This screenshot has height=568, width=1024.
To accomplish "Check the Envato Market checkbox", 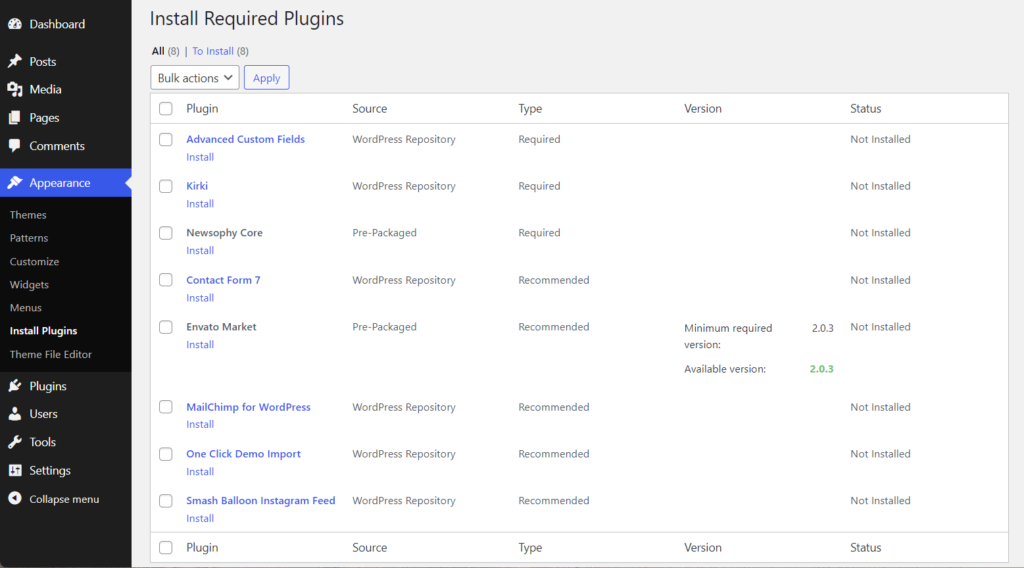I will [166, 327].
